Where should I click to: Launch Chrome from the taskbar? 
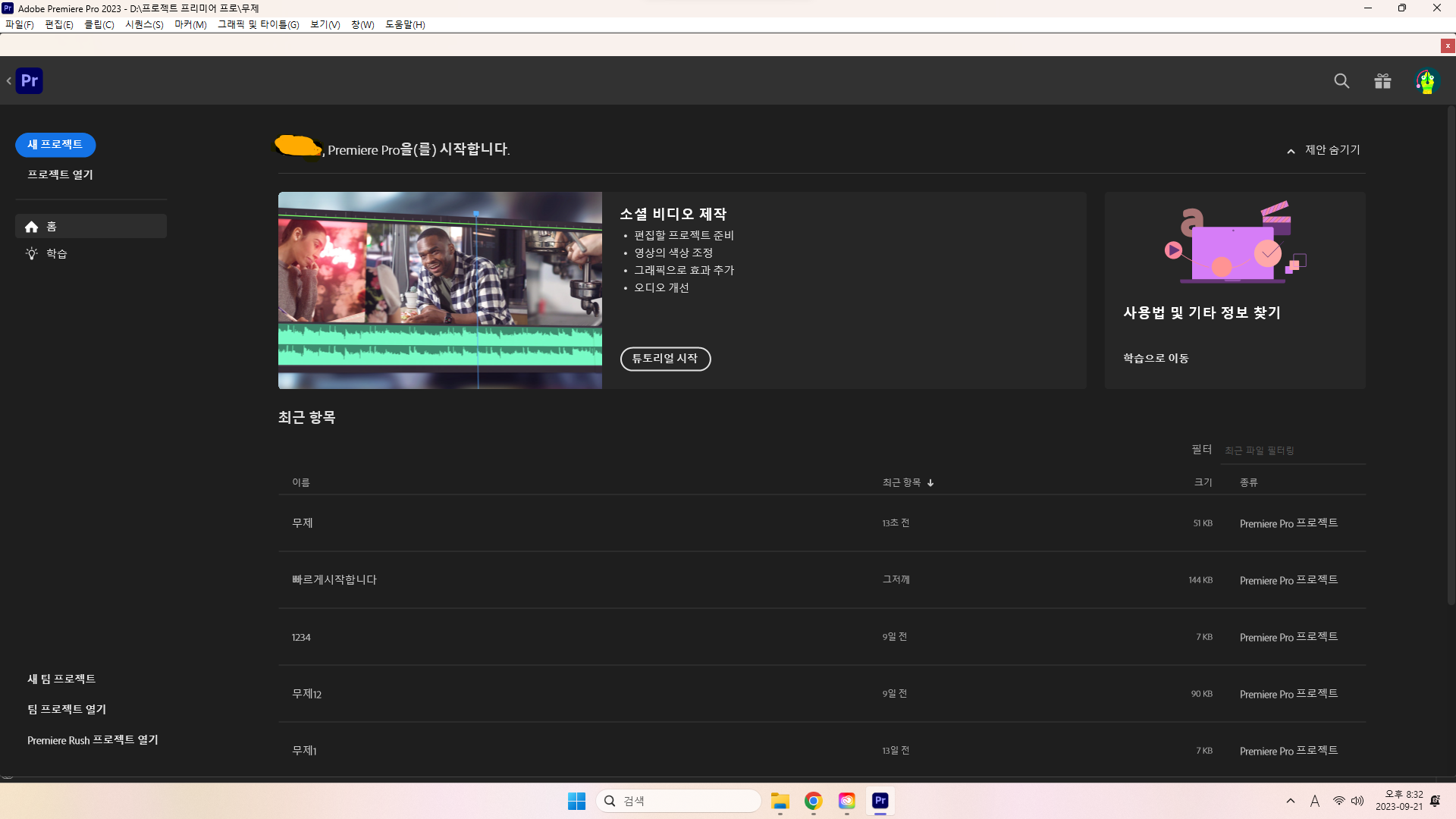tap(814, 801)
